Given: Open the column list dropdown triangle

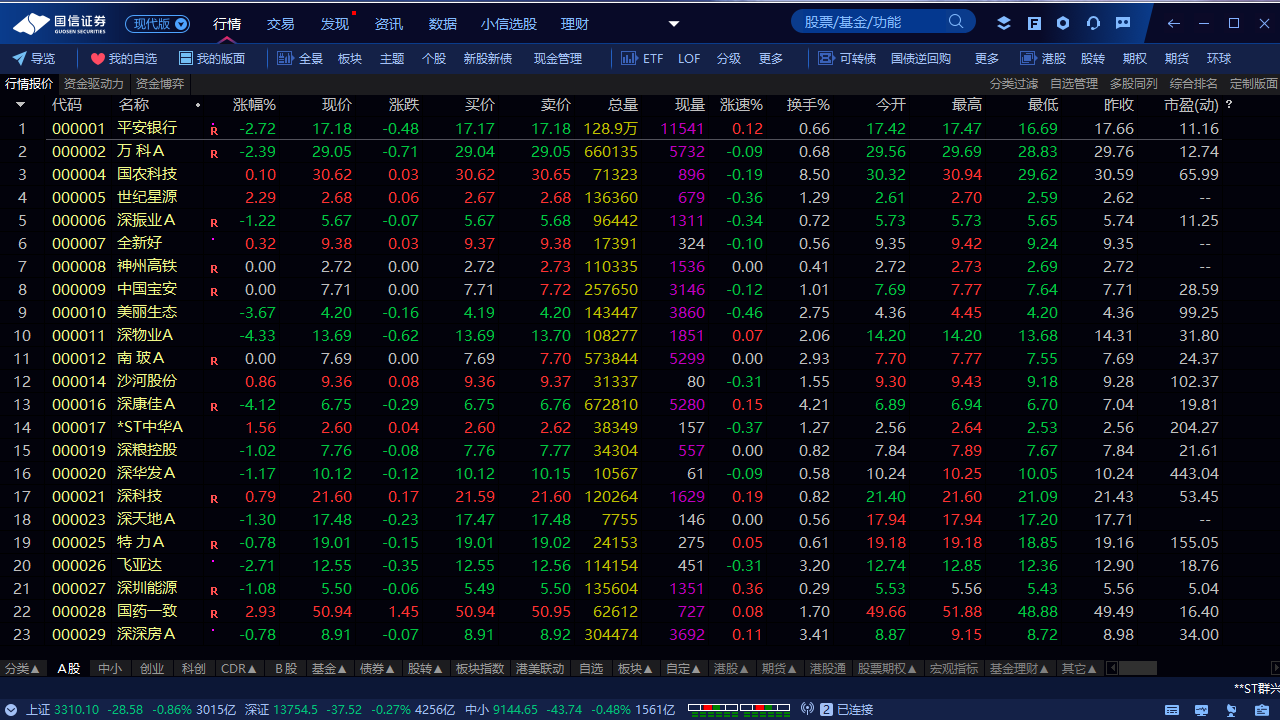Looking at the screenshot, I should 20,104.
